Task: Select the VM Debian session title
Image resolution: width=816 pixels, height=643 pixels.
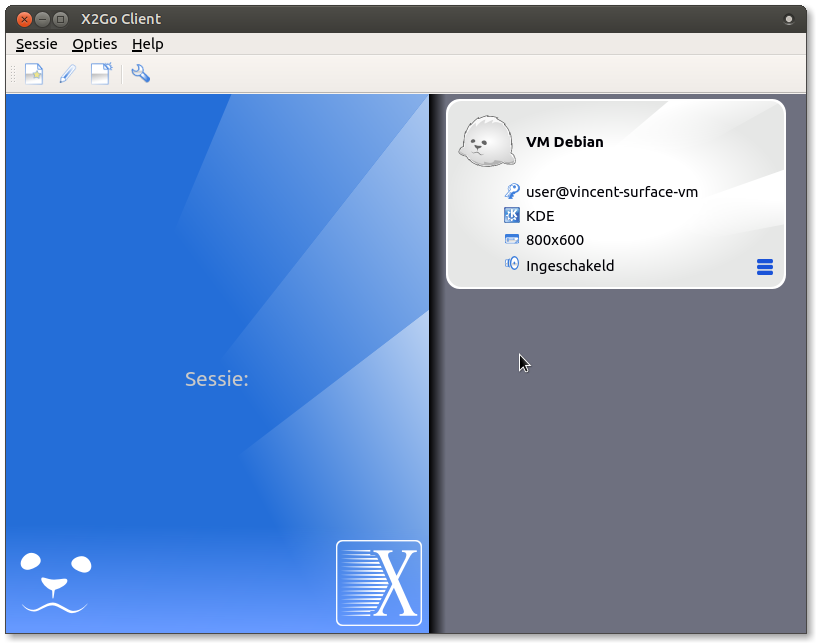Action: point(565,142)
